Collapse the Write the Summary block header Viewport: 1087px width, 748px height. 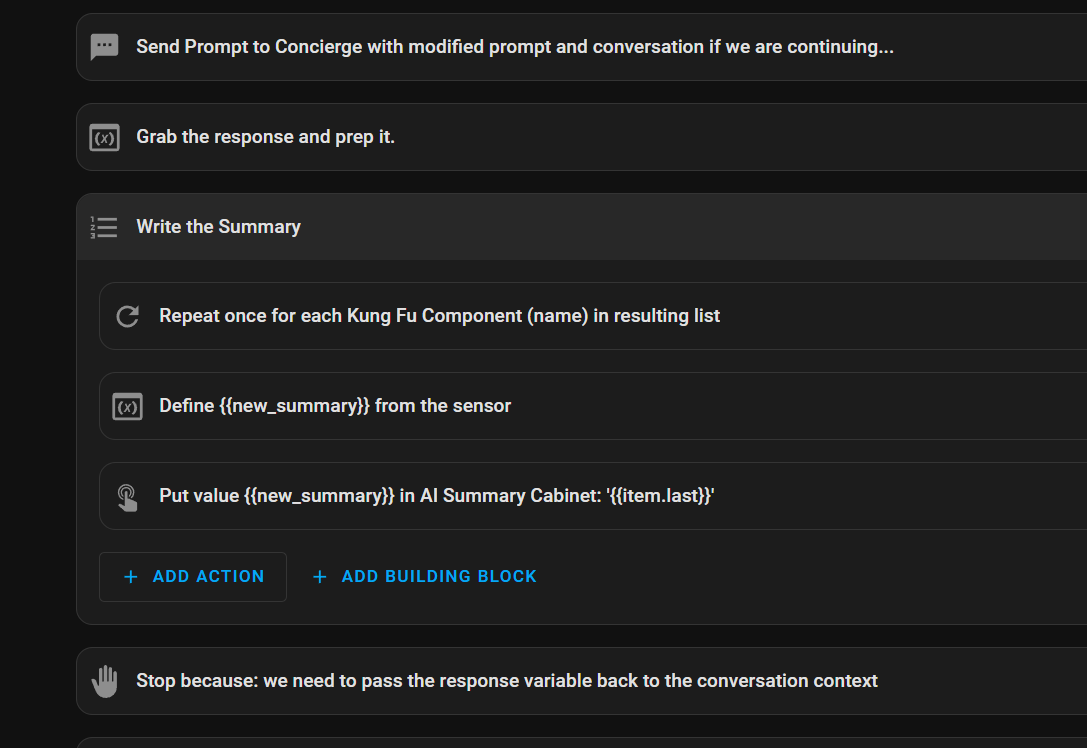click(x=600, y=227)
